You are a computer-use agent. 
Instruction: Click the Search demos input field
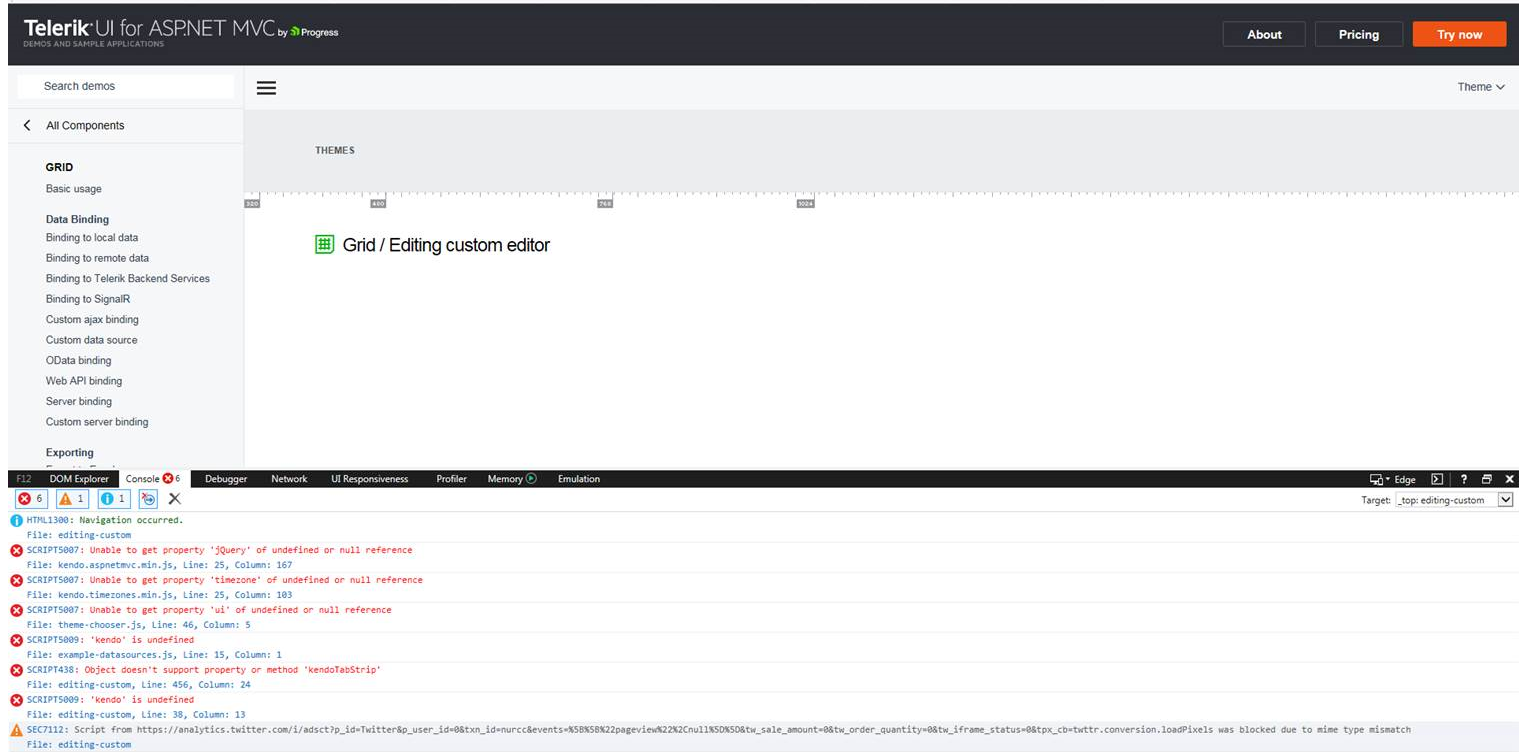tap(126, 86)
